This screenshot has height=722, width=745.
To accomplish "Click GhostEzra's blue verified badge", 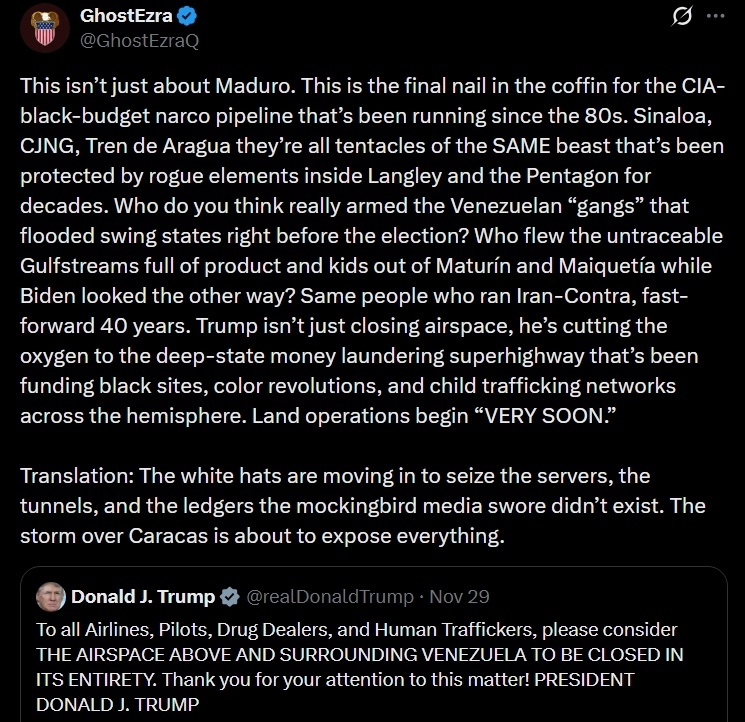I will pos(186,17).
